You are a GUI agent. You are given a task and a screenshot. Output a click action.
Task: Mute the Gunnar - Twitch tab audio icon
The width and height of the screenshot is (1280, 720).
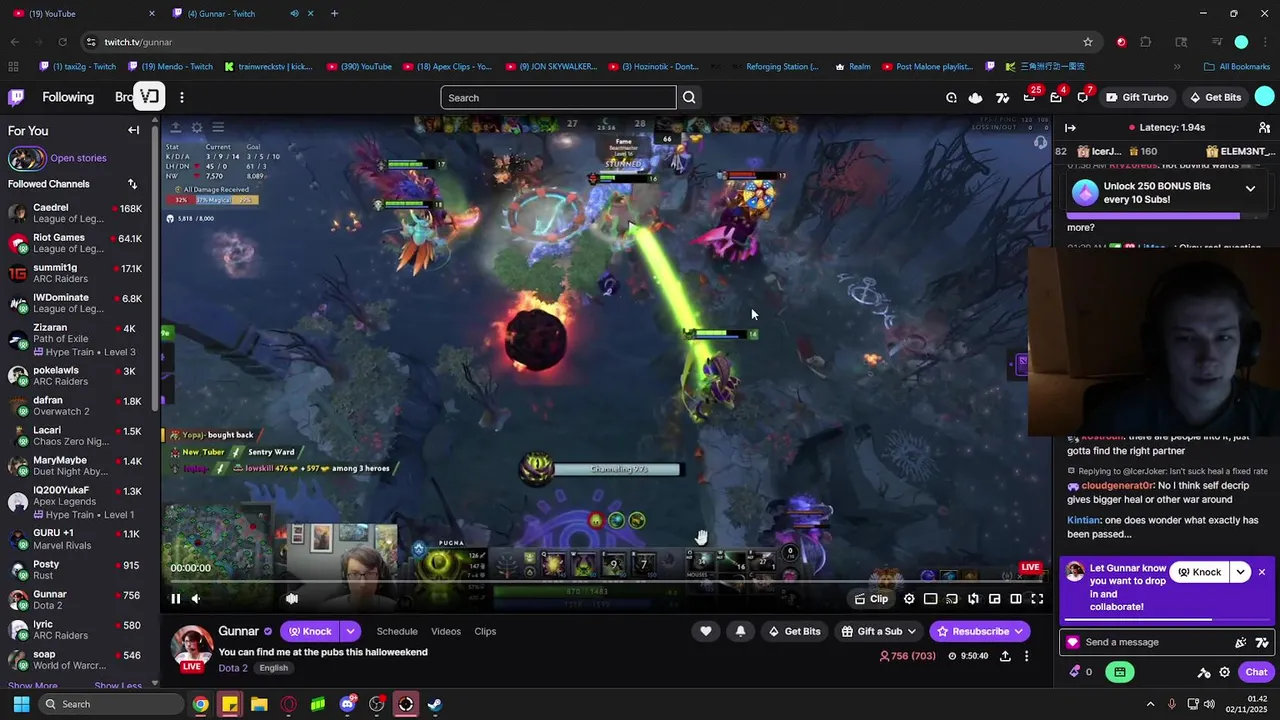294,13
